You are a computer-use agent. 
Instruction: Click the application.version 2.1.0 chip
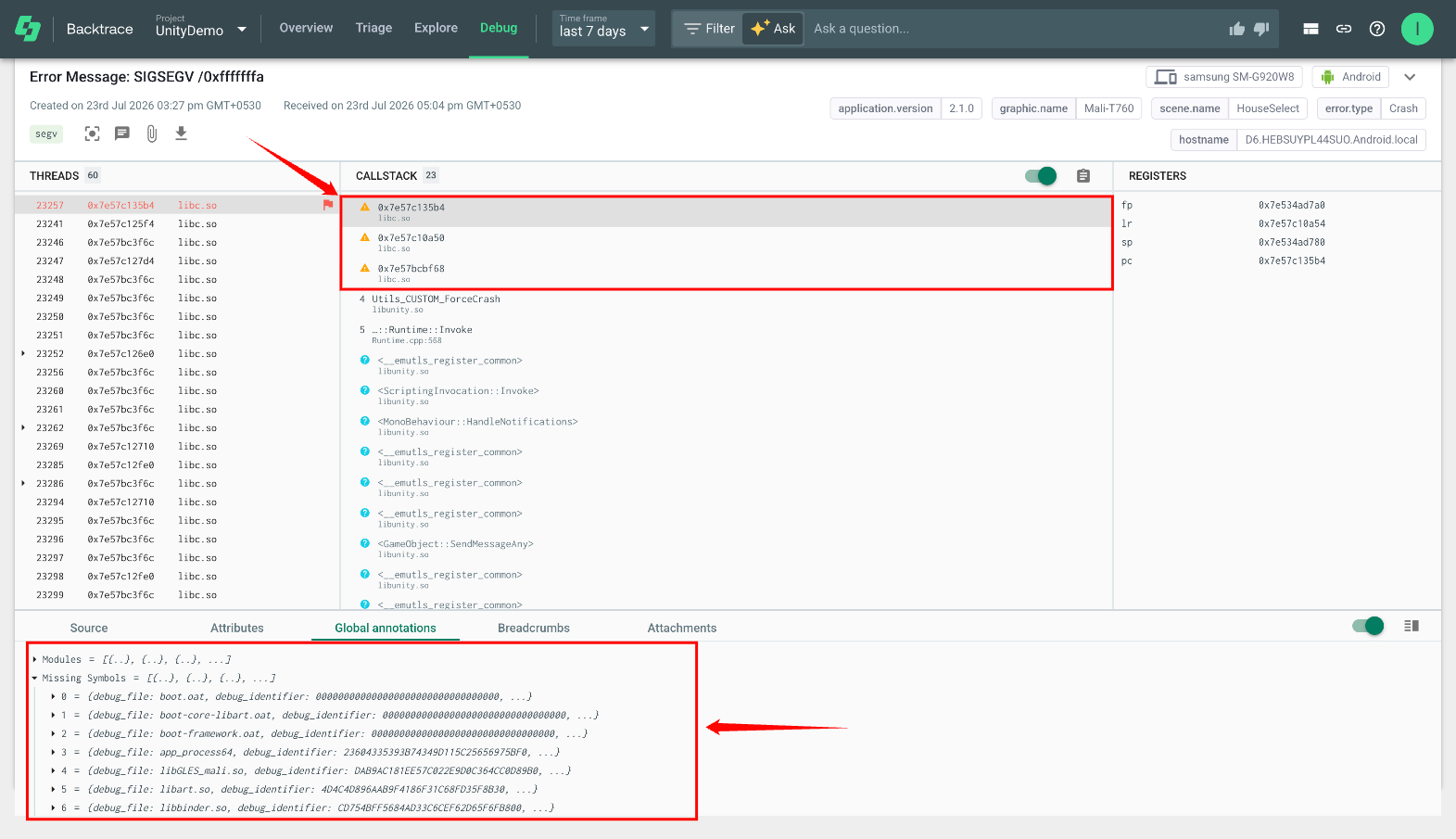[x=905, y=108]
